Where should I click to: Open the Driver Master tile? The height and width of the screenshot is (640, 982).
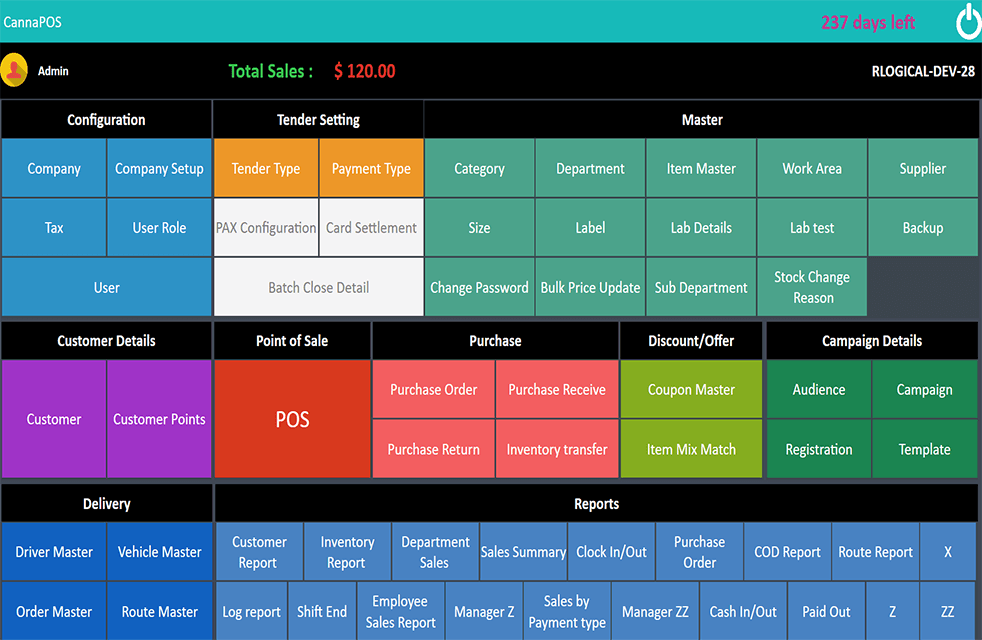(x=54, y=551)
